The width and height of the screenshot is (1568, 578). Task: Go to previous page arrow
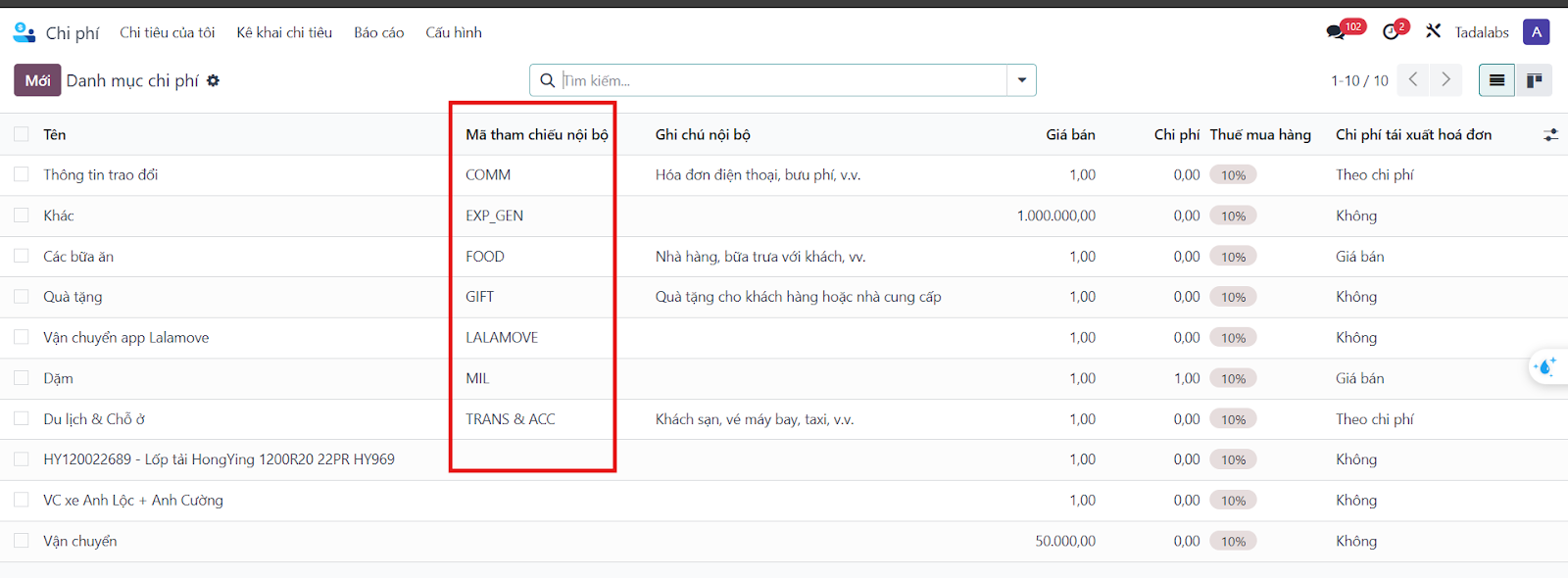tap(1413, 80)
